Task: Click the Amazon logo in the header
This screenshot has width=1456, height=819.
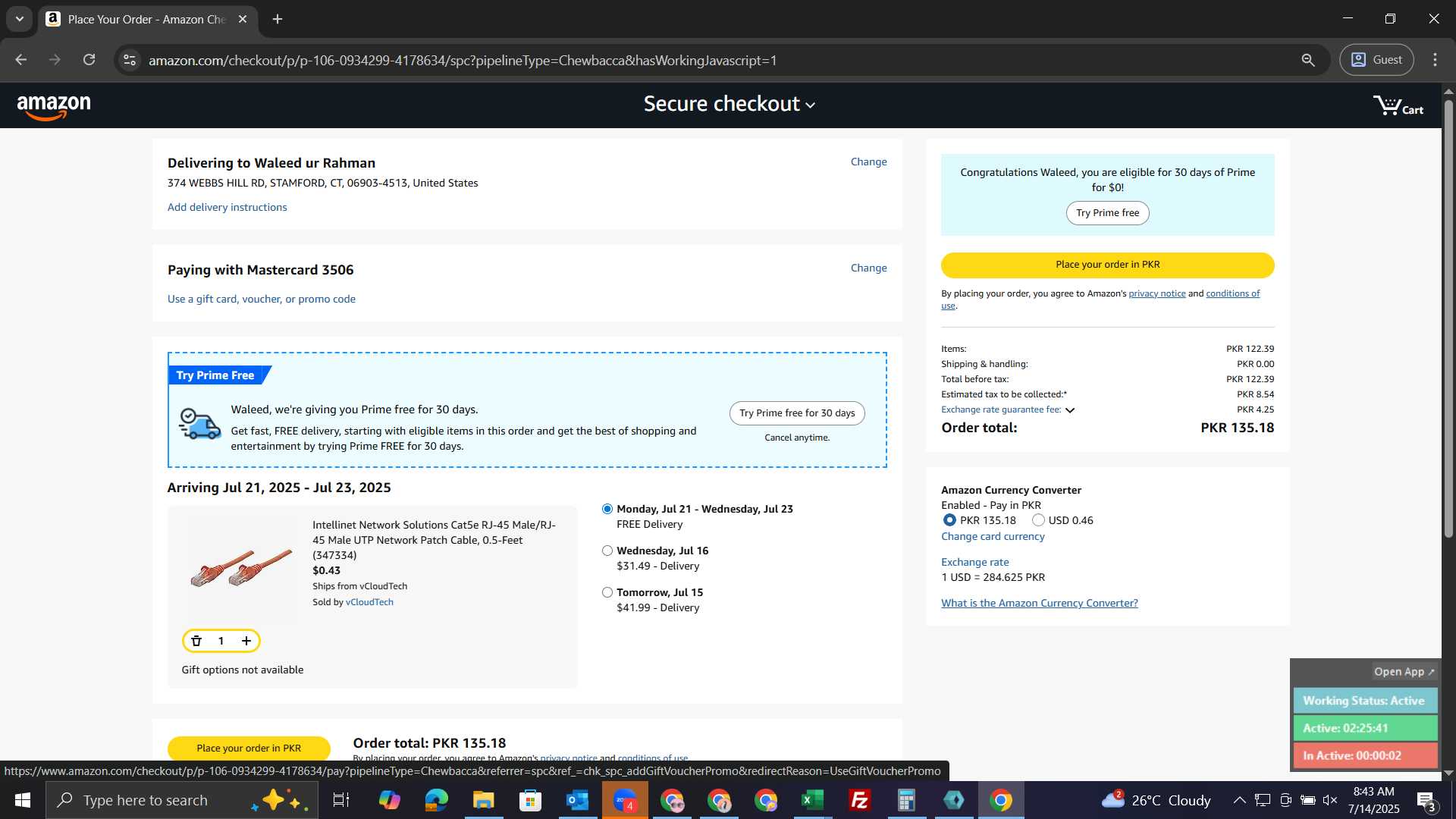Action: click(54, 107)
